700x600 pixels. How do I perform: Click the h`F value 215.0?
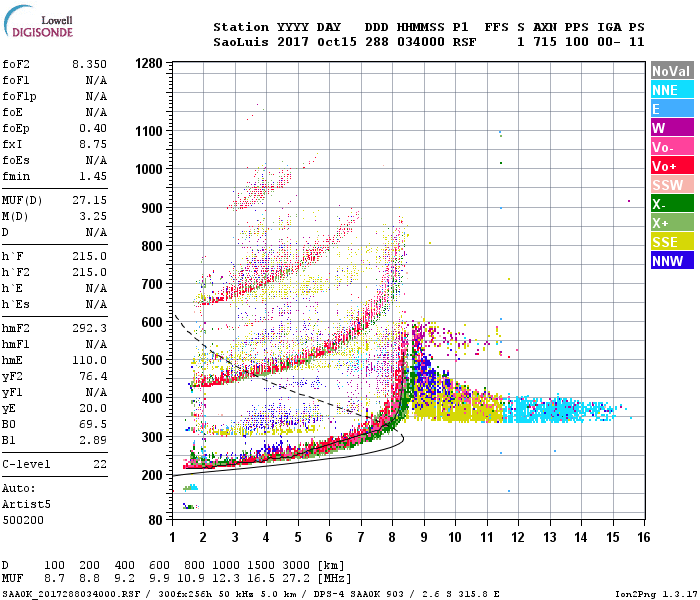[89, 256]
